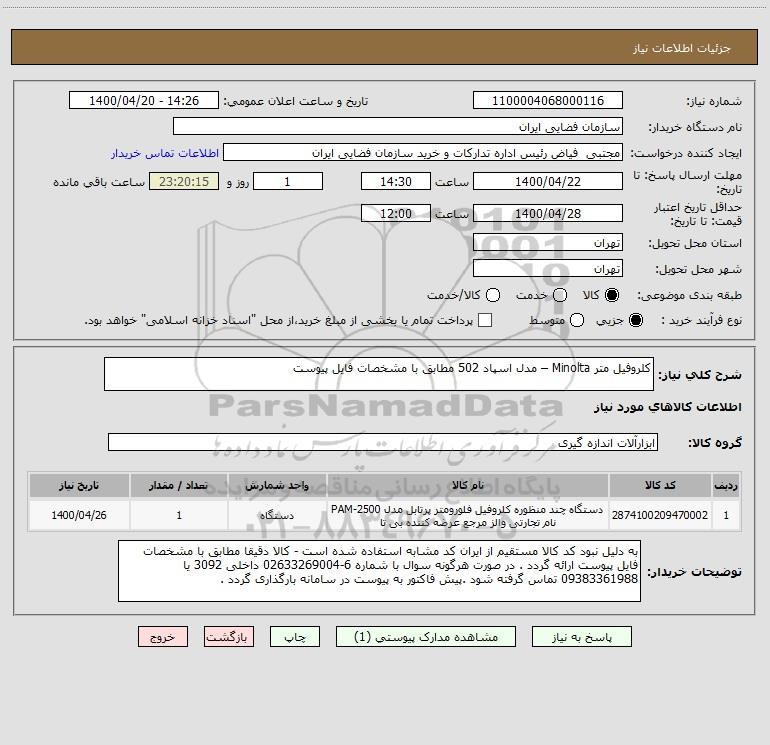Click the مشاهده مدارک پیوستی (1) button
This screenshot has height=745, width=770.
[x=426, y=637]
